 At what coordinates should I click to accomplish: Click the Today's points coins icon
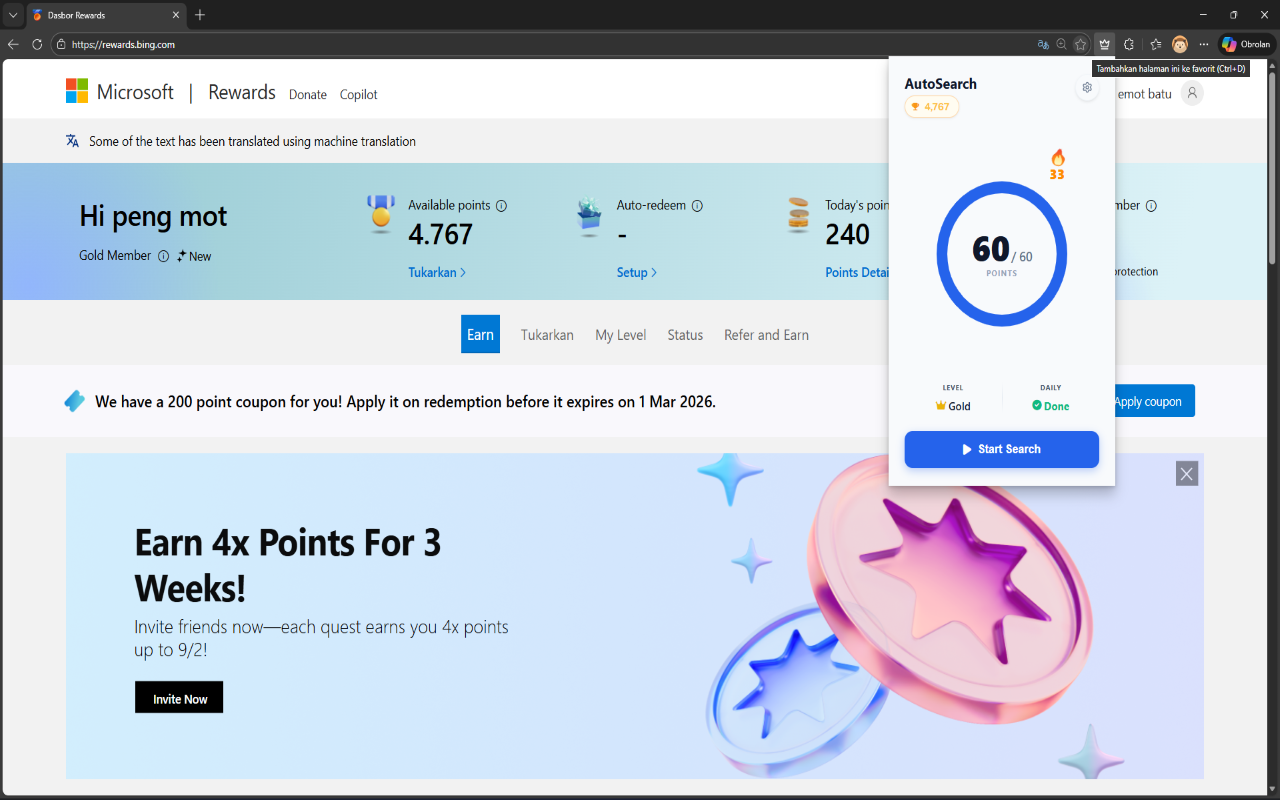(x=798, y=215)
